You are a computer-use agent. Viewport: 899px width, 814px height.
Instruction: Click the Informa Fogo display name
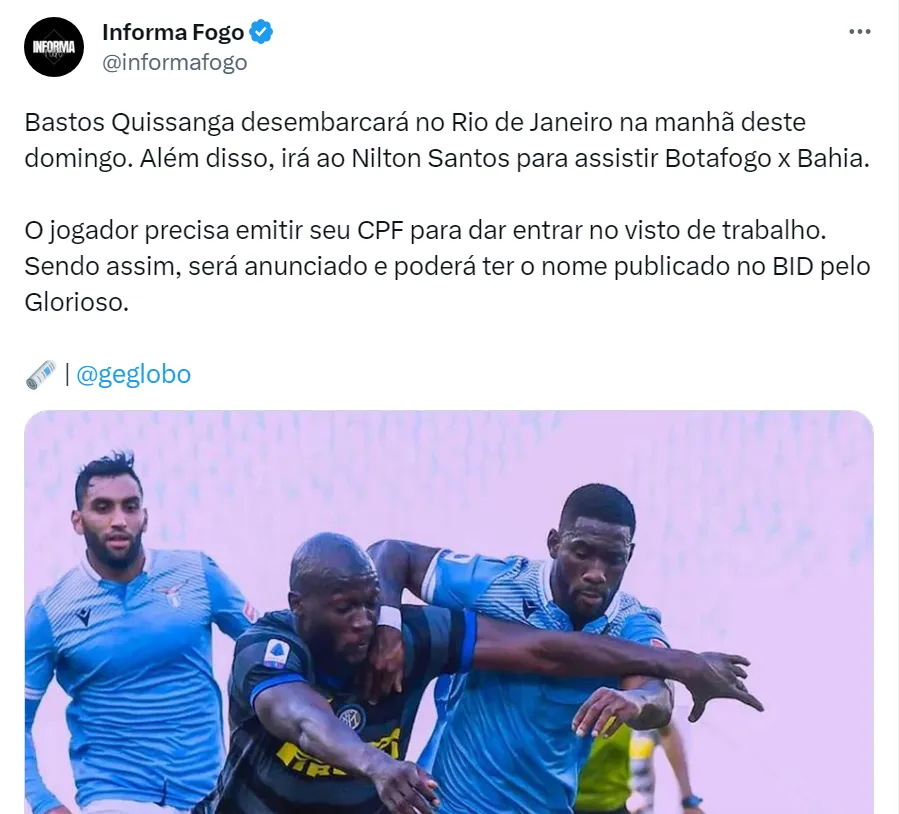173,33
